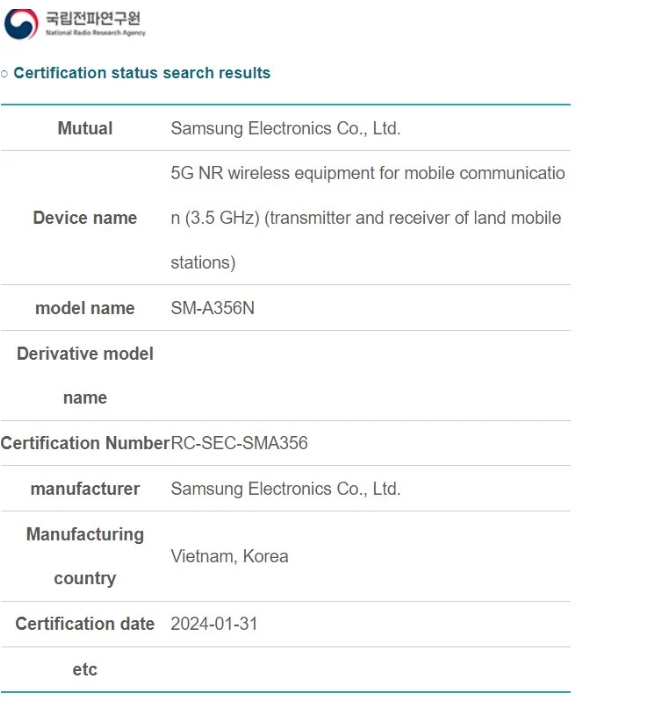This screenshot has width=645, height=711.
Task: Click the 'Certification Number' label
Action: pos(85,443)
